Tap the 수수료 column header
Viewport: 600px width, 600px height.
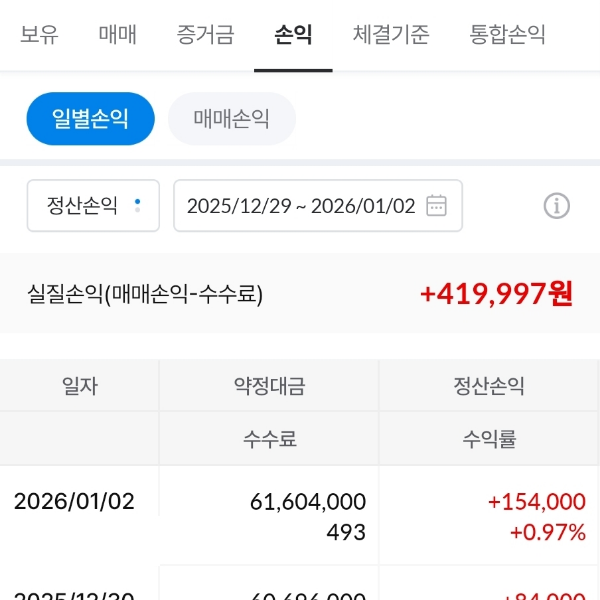coord(269,439)
